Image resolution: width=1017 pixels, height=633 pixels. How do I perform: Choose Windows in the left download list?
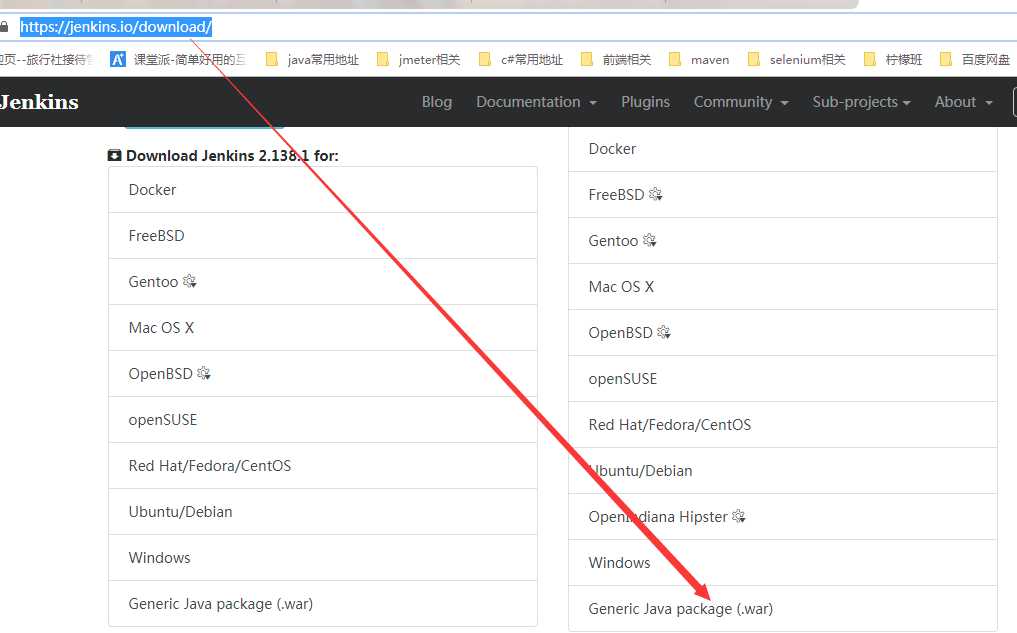[x=323, y=558]
